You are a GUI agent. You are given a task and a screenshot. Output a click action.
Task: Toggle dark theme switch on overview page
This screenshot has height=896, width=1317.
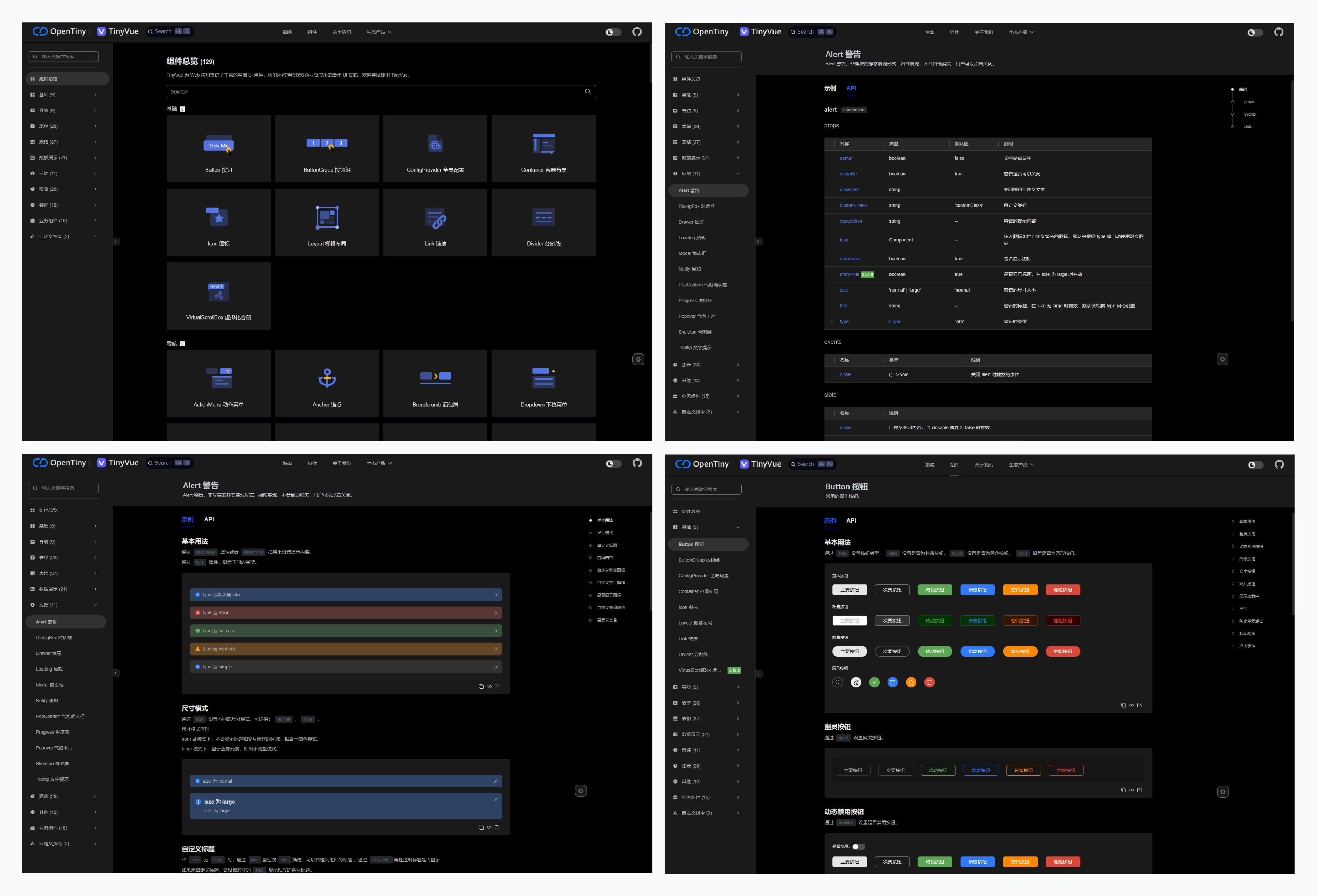[x=613, y=32]
